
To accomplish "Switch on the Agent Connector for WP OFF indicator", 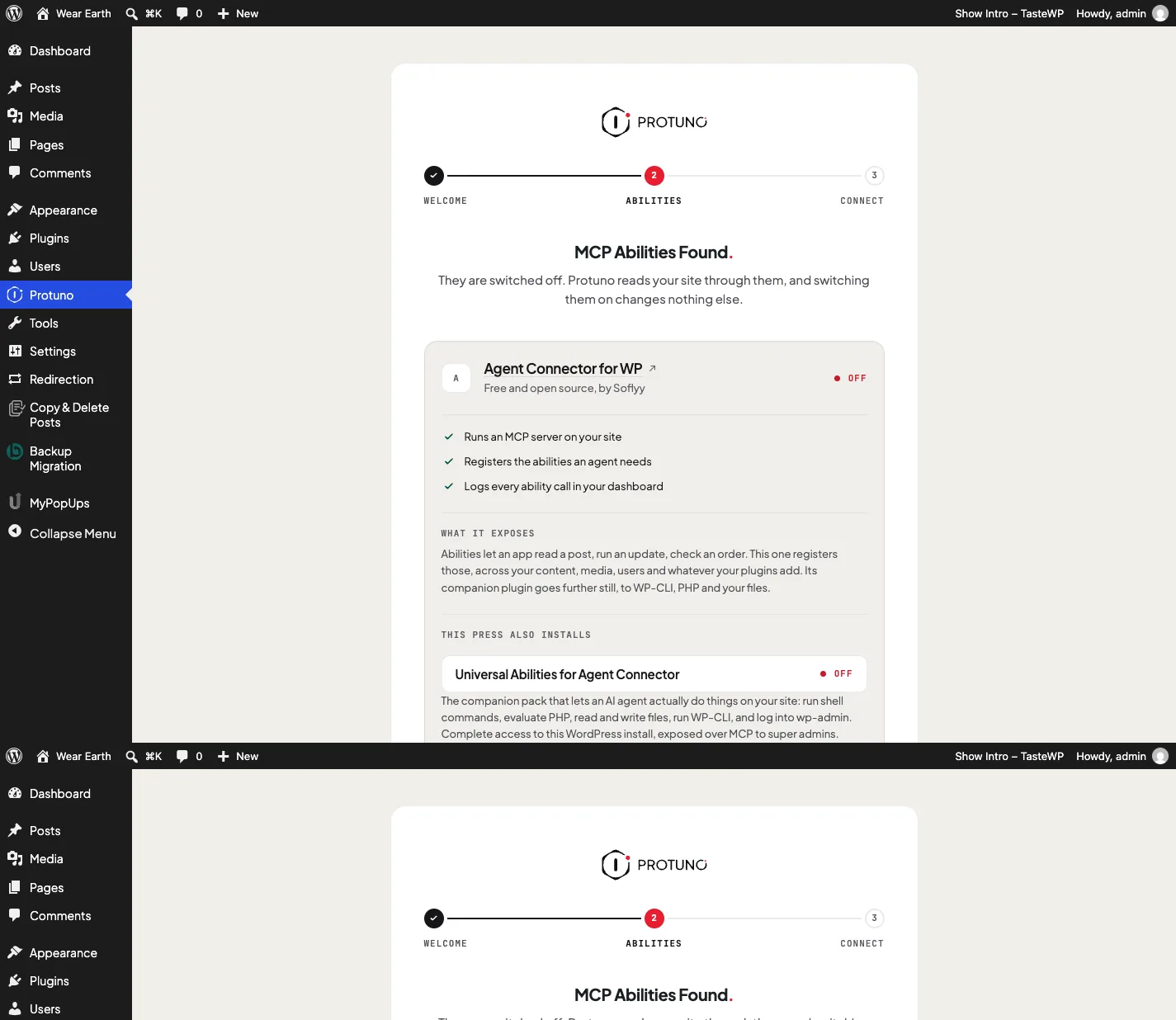I will (850, 378).
